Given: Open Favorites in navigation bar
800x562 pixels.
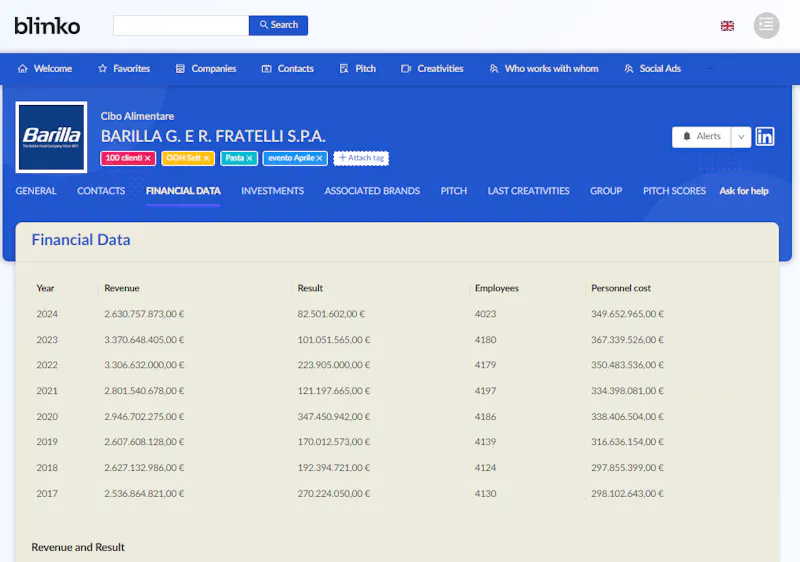Looking at the screenshot, I should coord(124,68).
